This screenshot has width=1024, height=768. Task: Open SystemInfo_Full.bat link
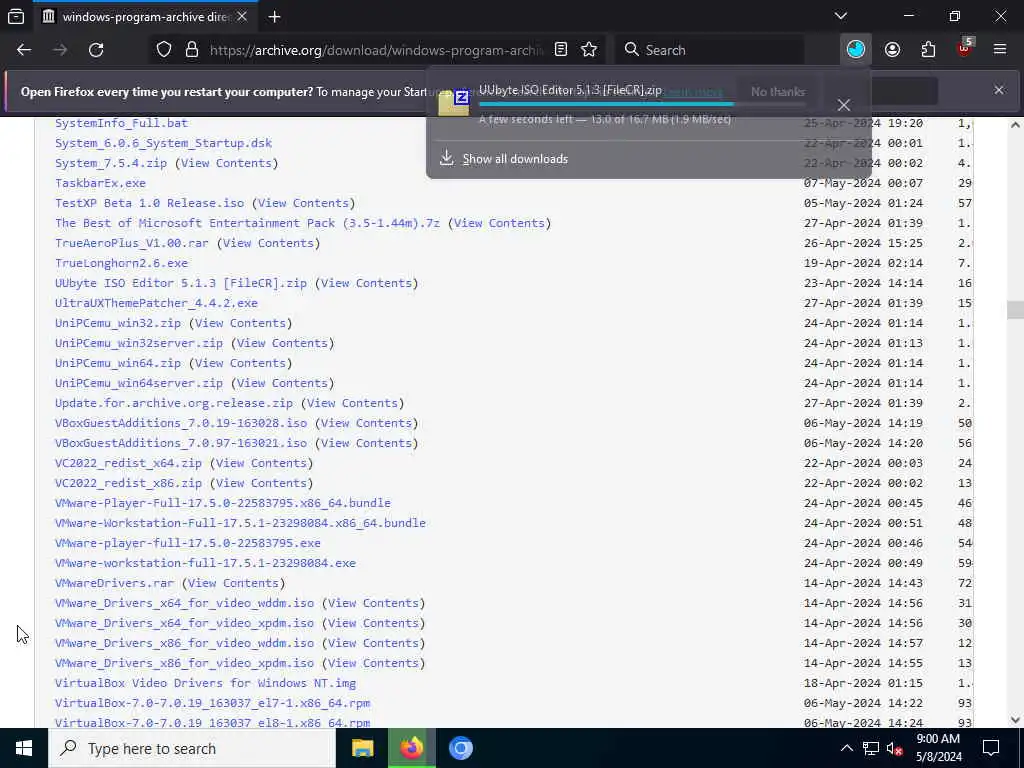121,123
